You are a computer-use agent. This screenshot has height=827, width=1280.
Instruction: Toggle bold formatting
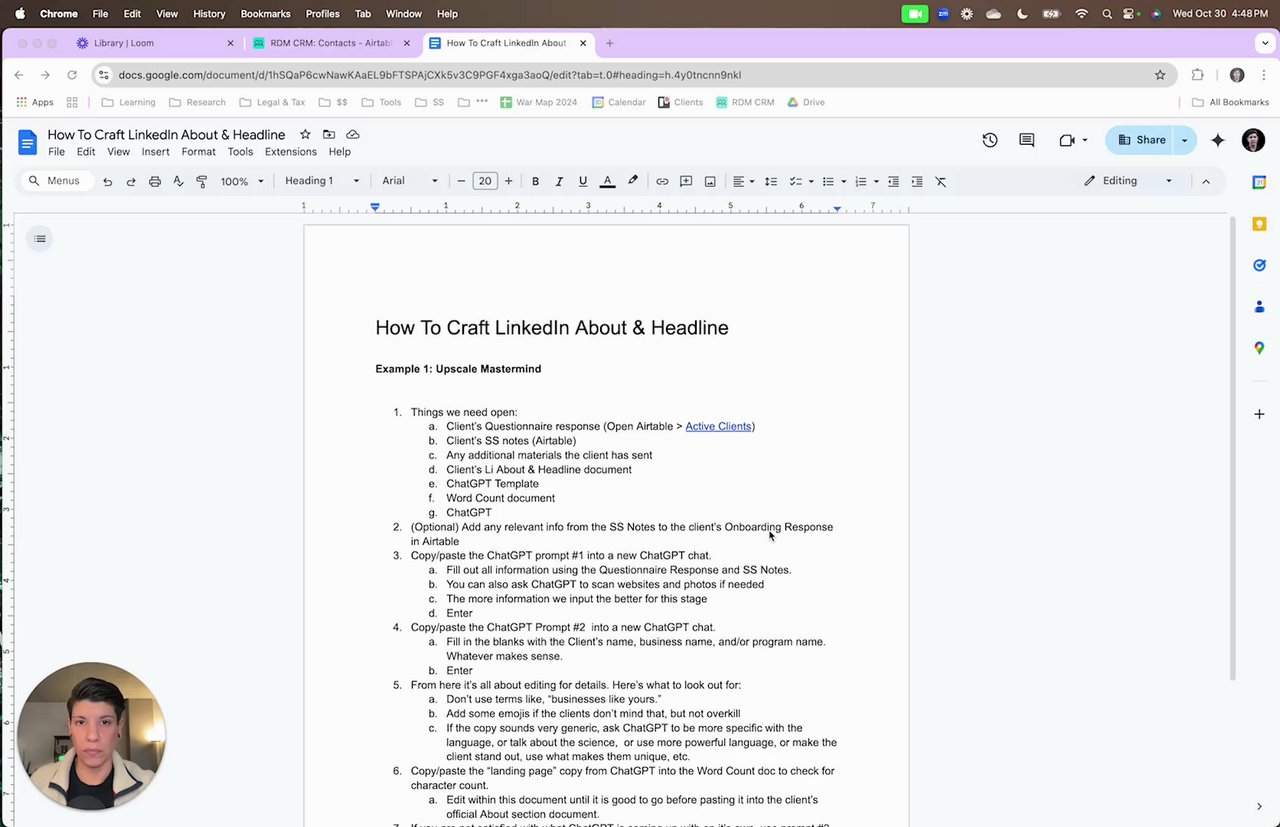535,181
